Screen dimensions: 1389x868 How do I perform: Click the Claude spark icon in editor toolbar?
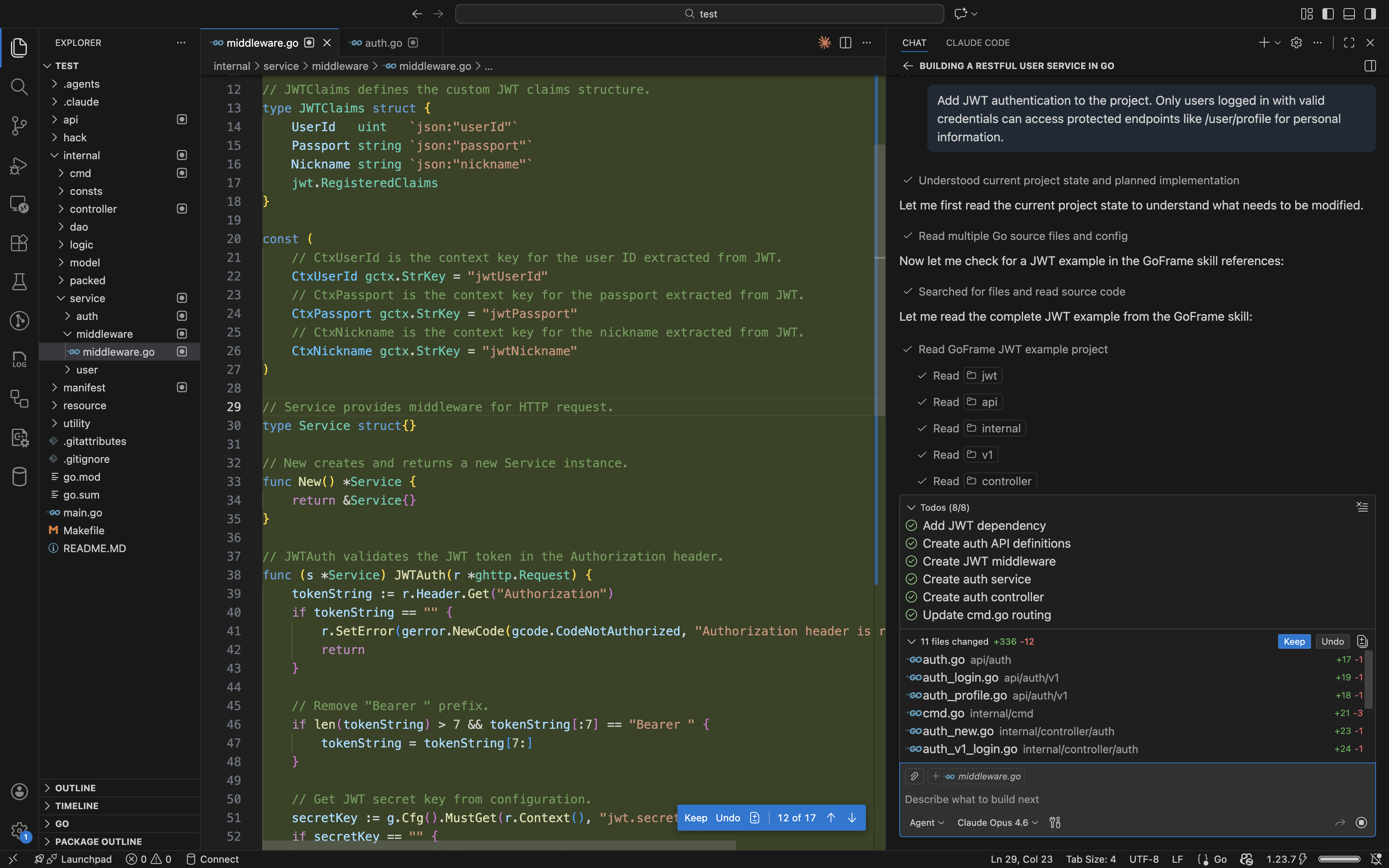[824, 43]
